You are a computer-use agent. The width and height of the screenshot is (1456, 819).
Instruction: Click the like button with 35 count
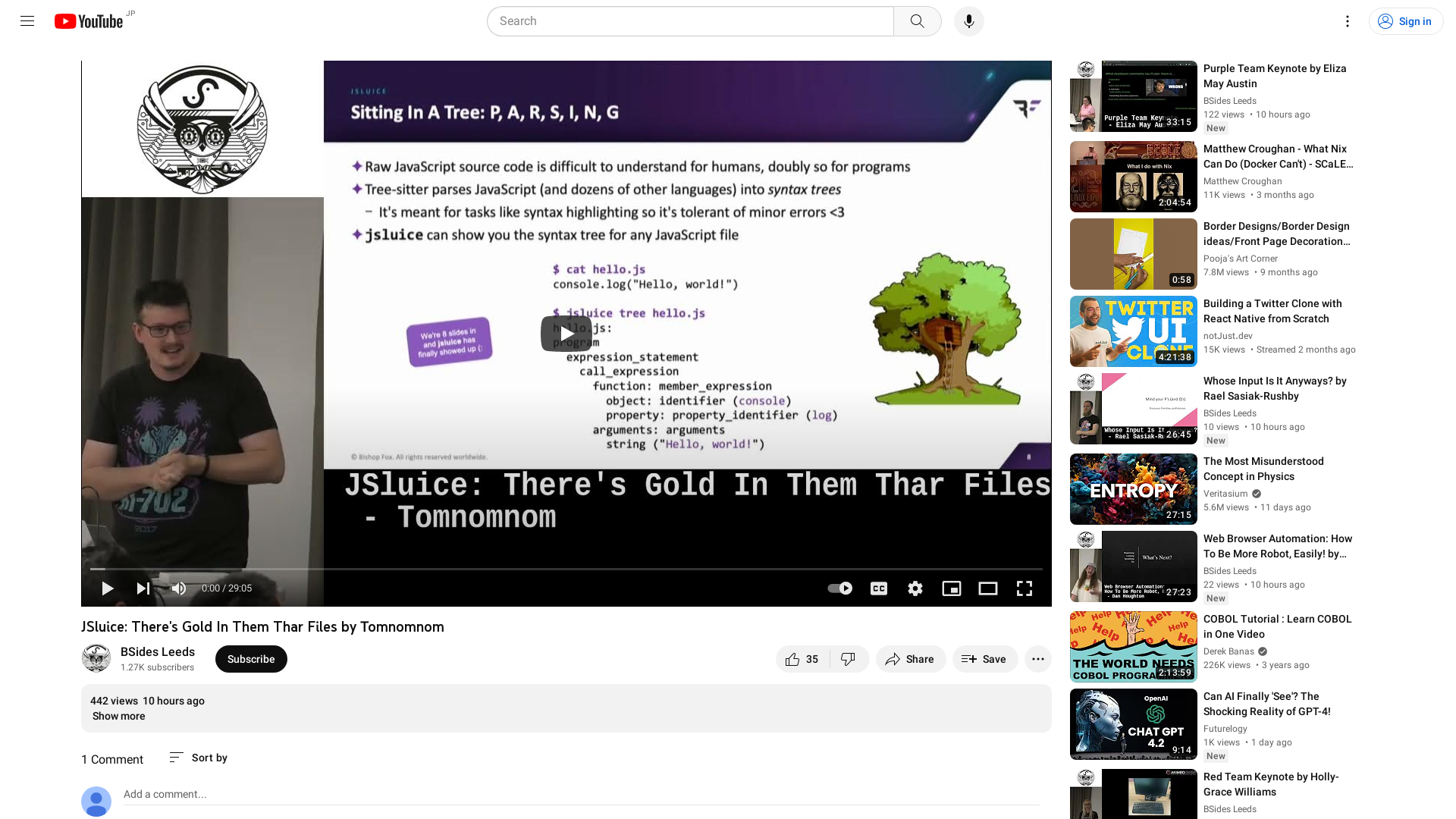click(800, 659)
